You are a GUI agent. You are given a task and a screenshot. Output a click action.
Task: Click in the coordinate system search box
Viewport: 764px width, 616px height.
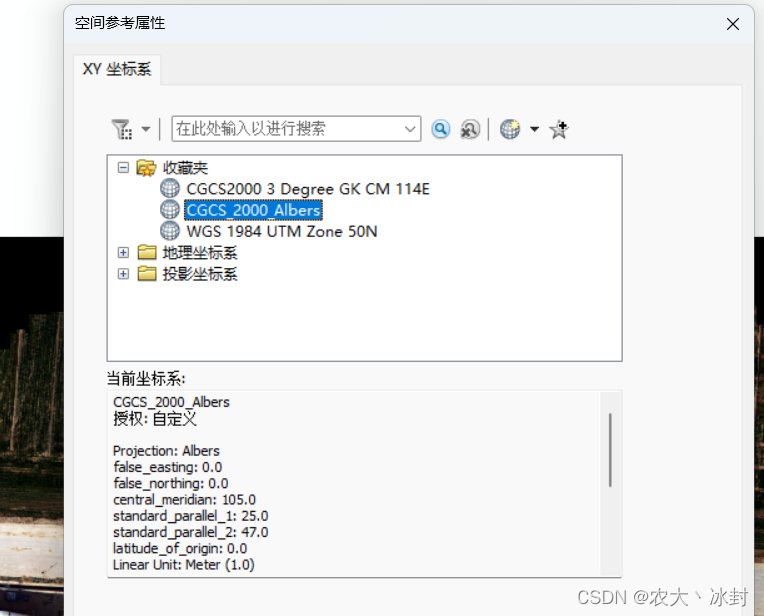[x=287, y=129]
